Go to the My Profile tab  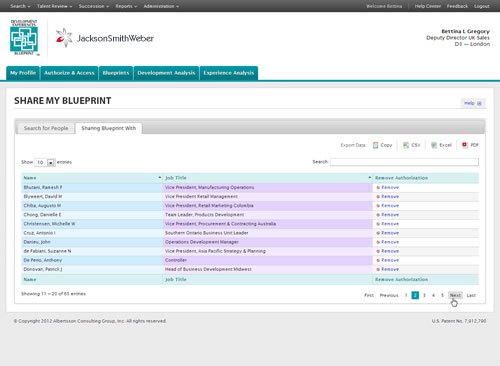[23, 73]
